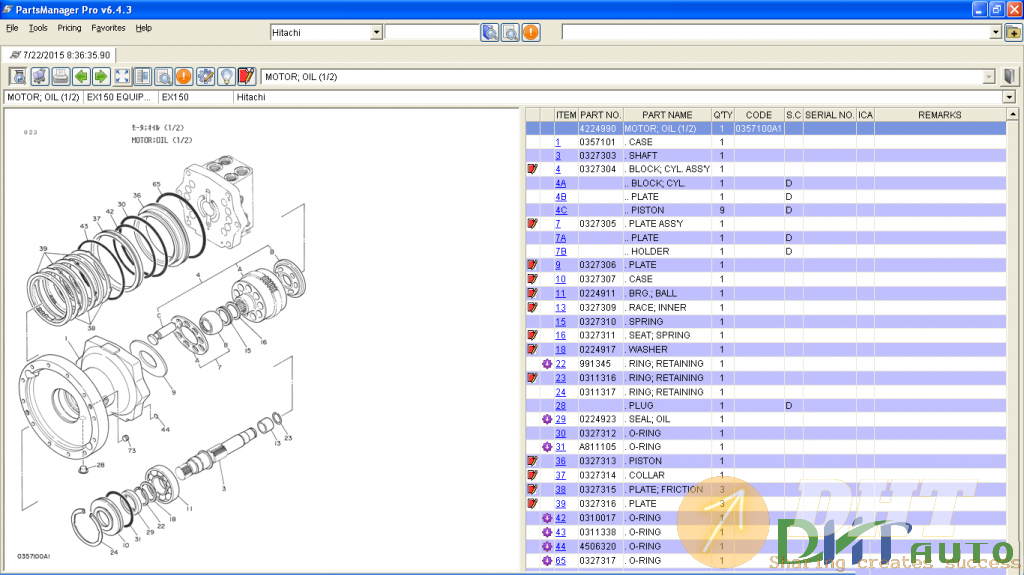Expand the MOTOR; OIL (1/2) page dropdown
1024x575 pixels.
coord(989,76)
